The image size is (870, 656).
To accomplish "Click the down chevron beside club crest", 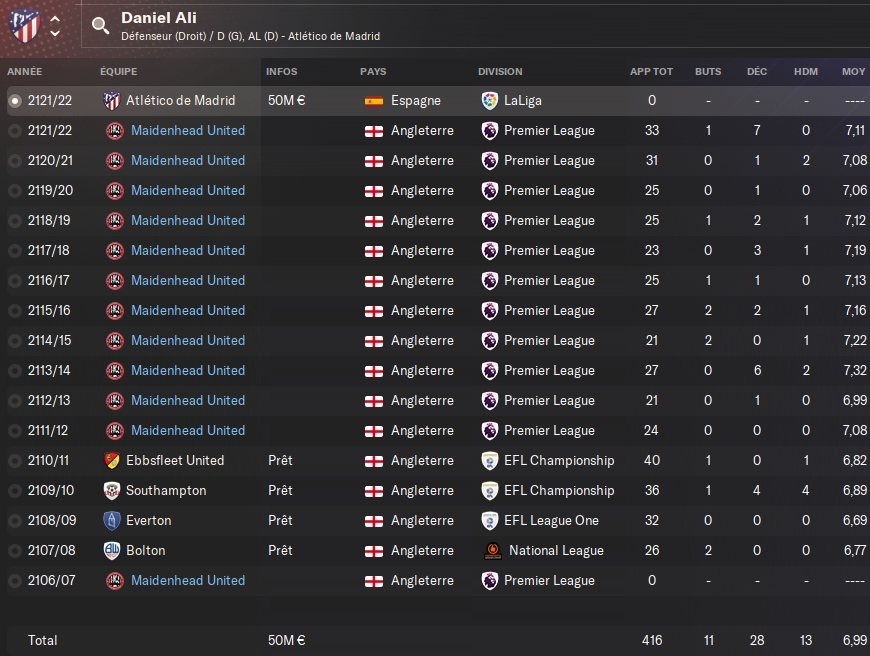I will tap(55, 33).
